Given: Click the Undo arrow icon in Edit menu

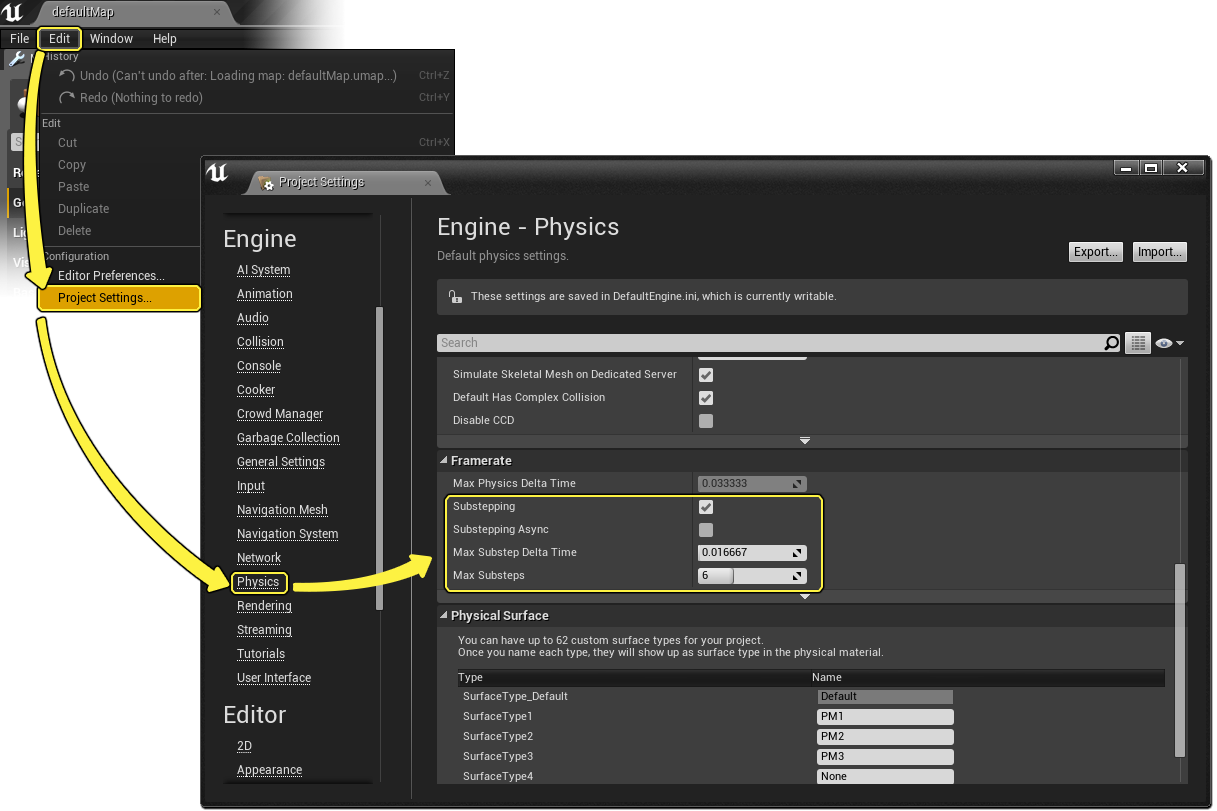Looking at the screenshot, I should coord(67,76).
